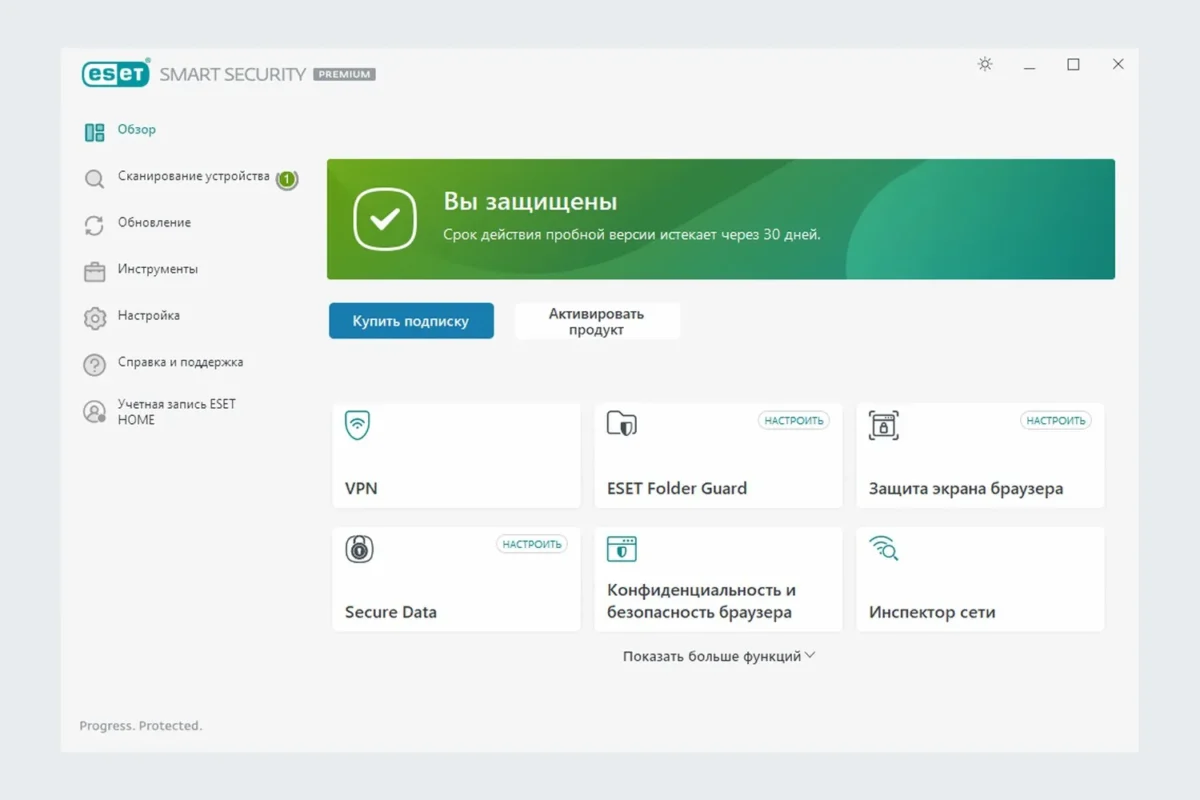Toggle the sun-shaped theme icon in title bar
The image size is (1200, 800).
[985, 64]
